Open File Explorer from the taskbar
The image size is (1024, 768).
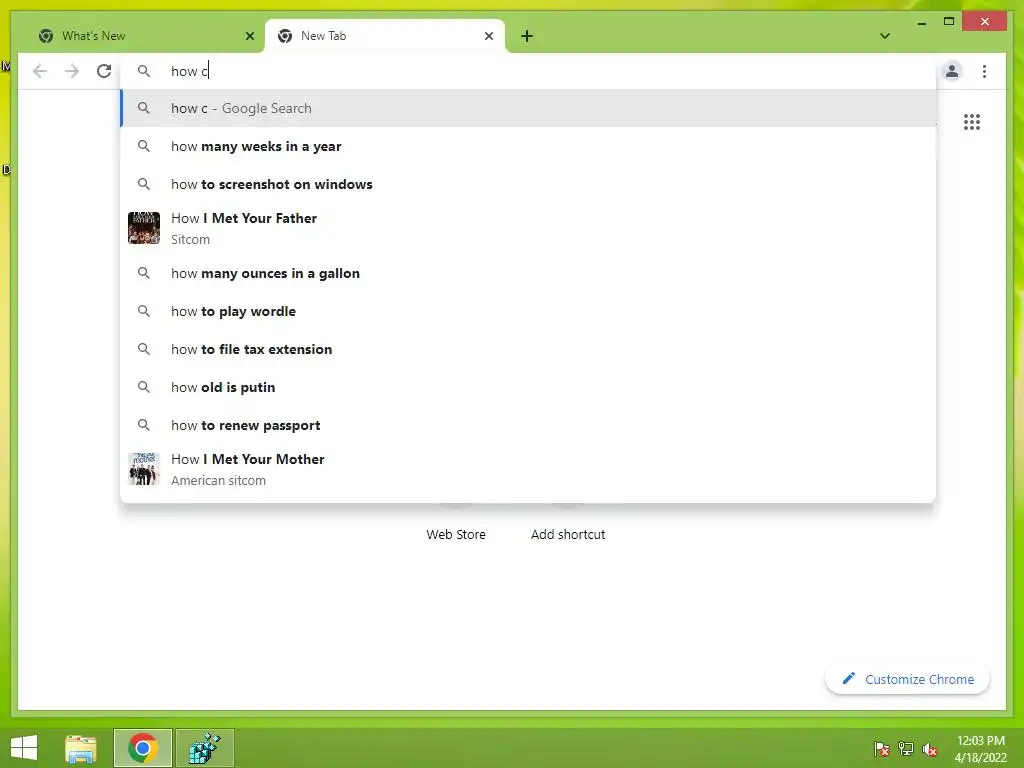[x=81, y=748]
